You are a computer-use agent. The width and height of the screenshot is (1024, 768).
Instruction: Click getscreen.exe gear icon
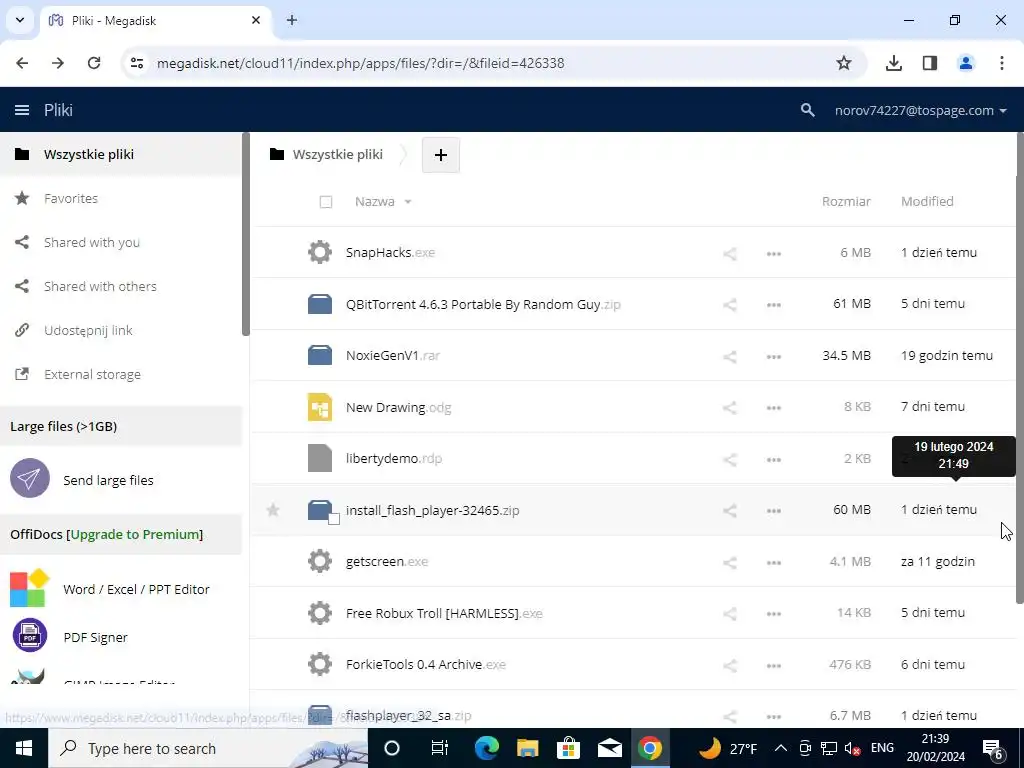coord(320,561)
